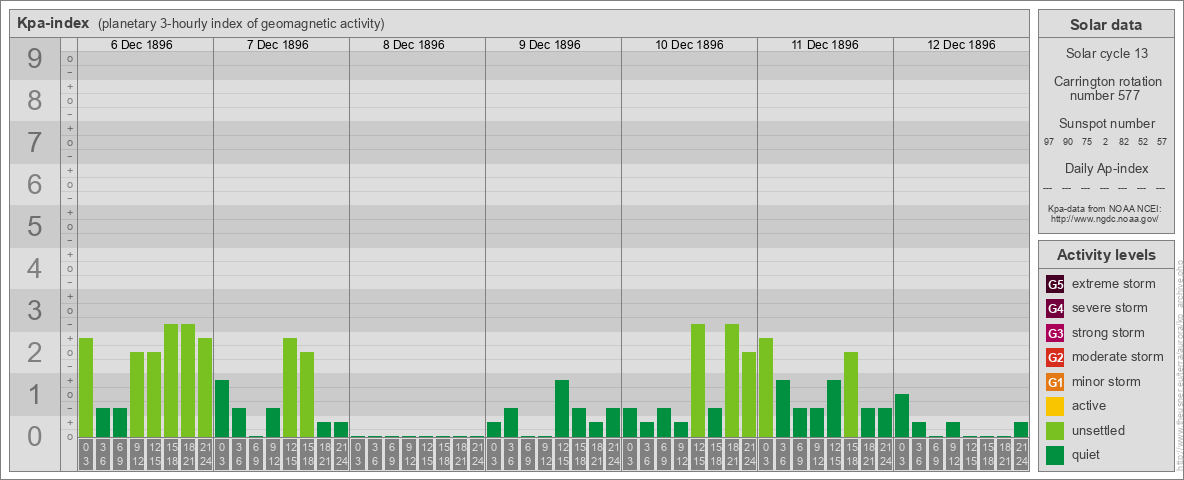Click the G1 minor storm icon
1184x480 pixels.
coord(1055,382)
